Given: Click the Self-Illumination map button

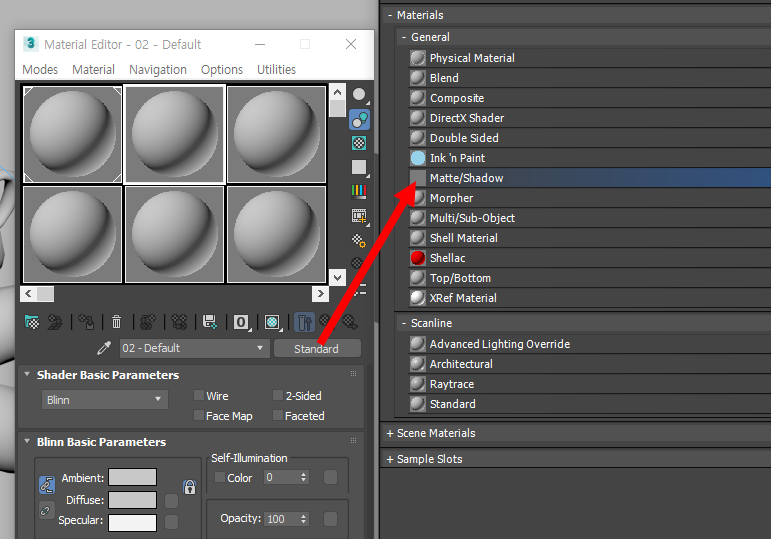Looking at the screenshot, I should click(330, 477).
